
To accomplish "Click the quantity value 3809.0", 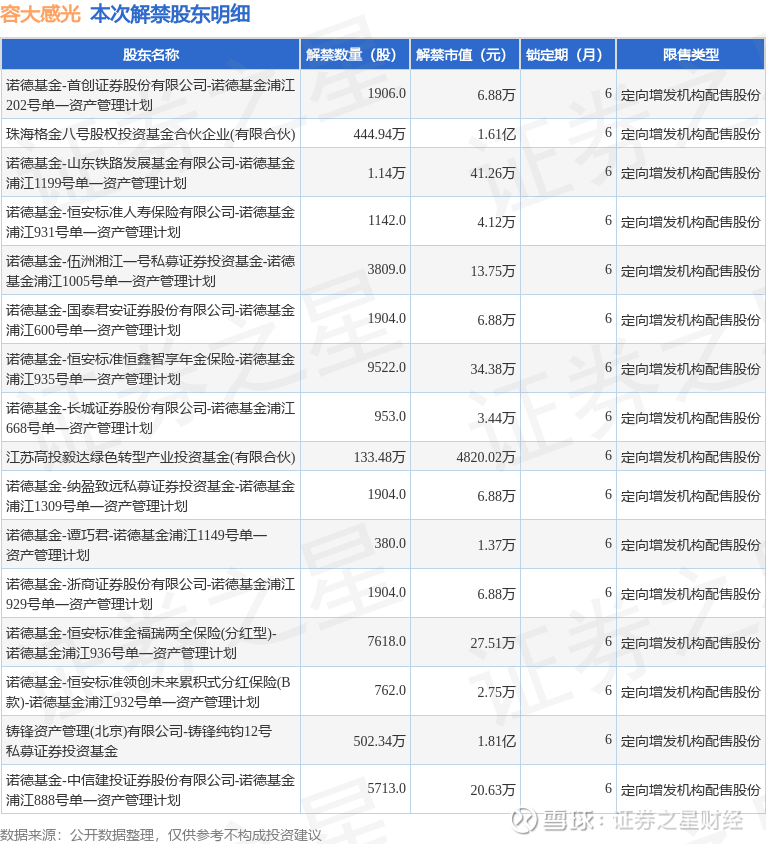I will coord(386,269).
